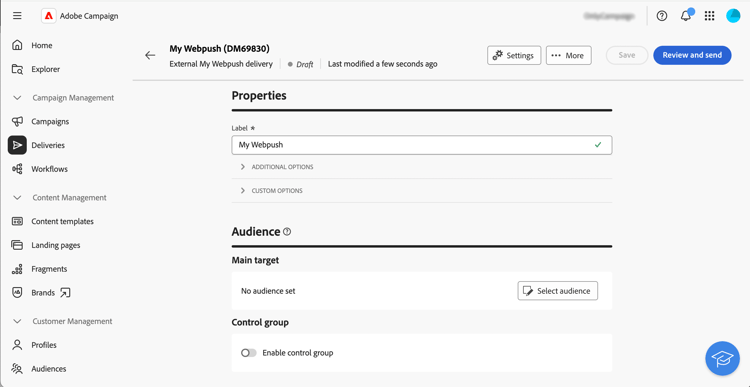Click the Brands external link arrow icon

tap(65, 293)
